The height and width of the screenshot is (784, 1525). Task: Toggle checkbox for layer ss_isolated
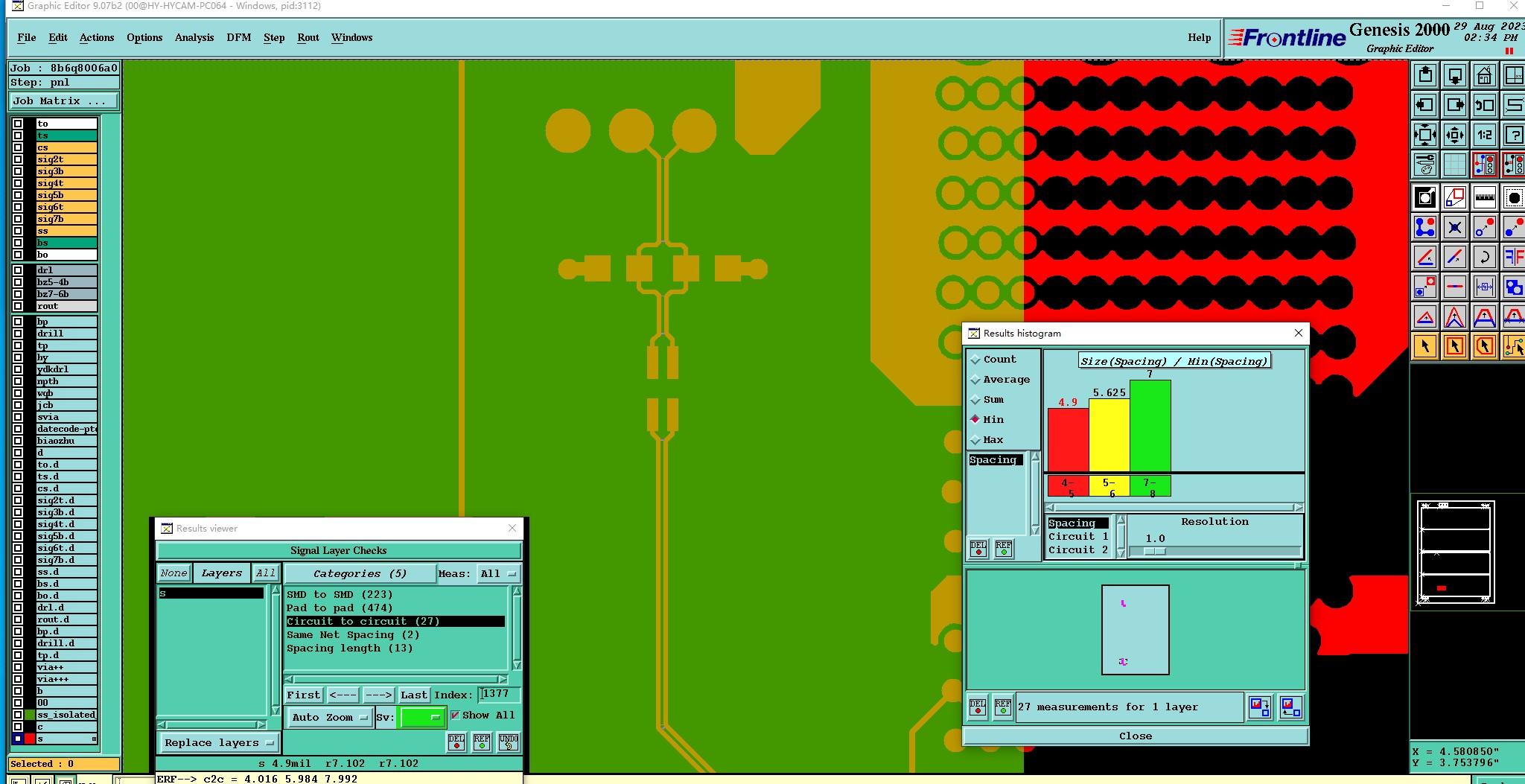click(x=18, y=715)
